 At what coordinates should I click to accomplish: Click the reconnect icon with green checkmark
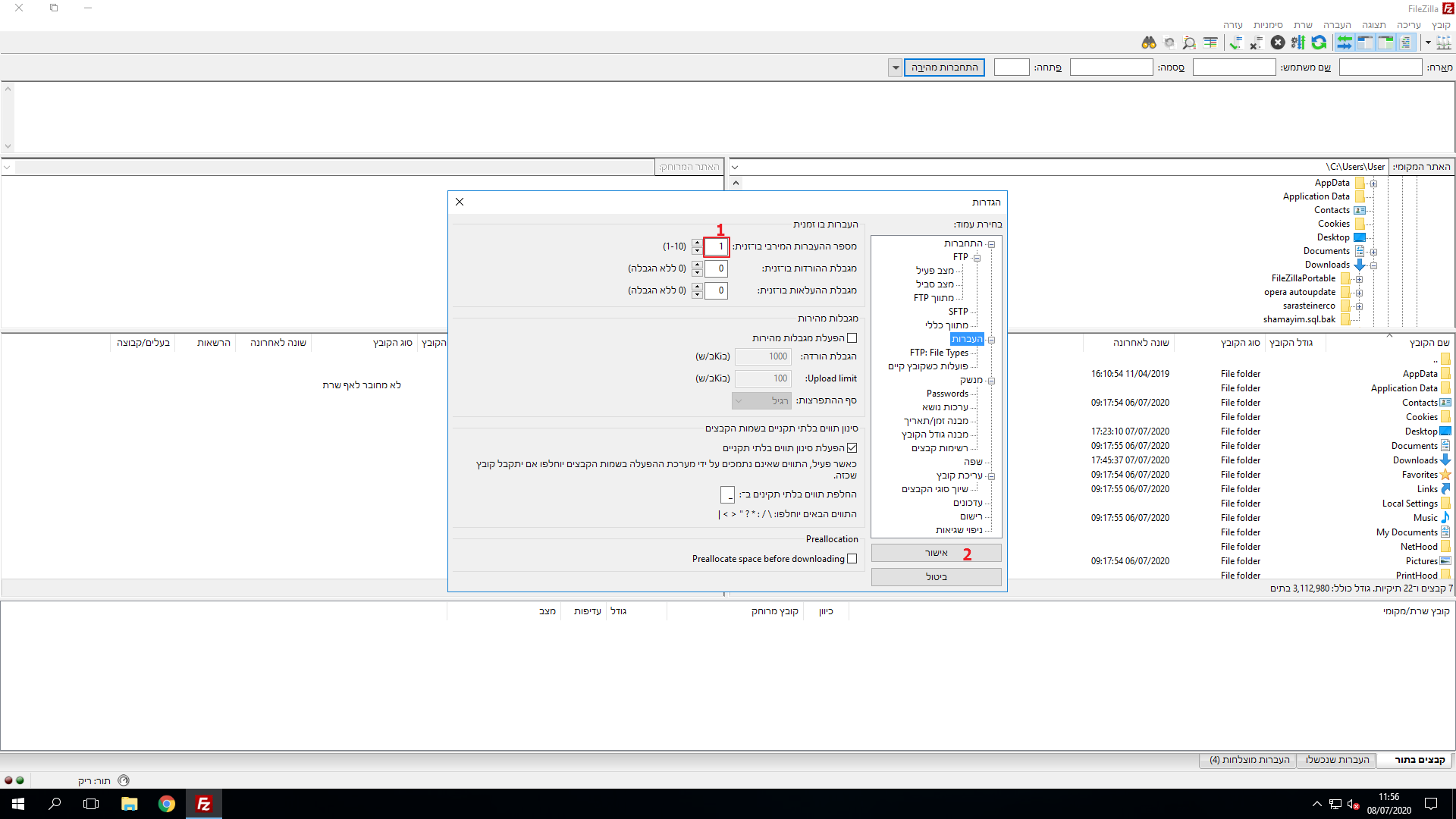[x=1236, y=42]
